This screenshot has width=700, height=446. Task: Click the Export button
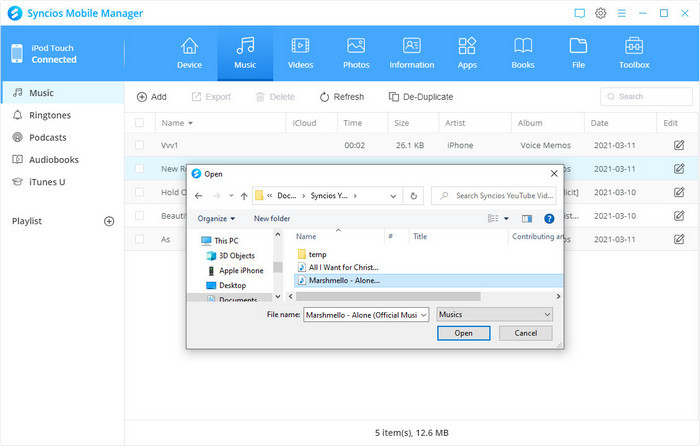[x=211, y=97]
